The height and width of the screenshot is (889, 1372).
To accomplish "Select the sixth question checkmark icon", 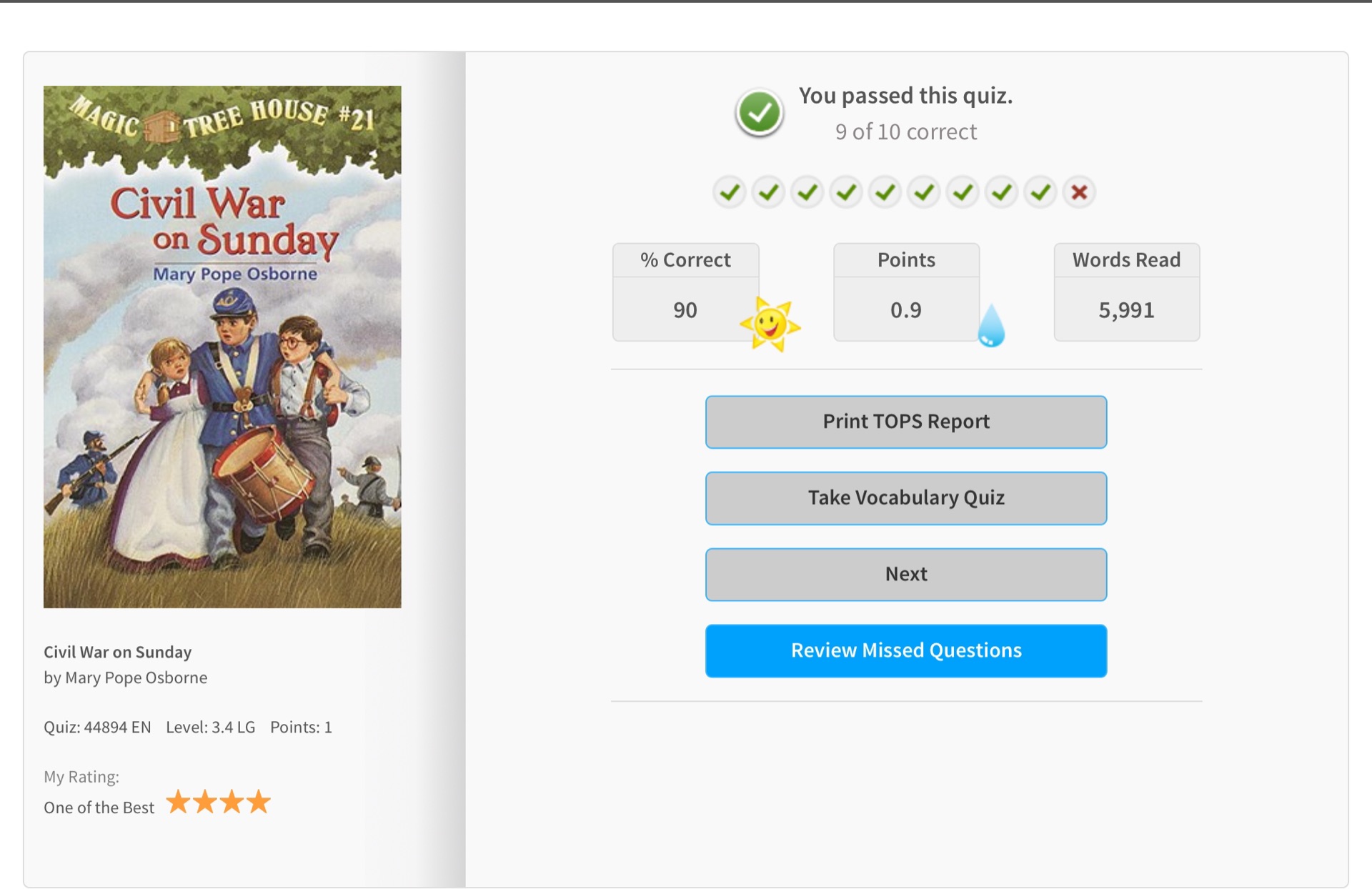I will 924,192.
